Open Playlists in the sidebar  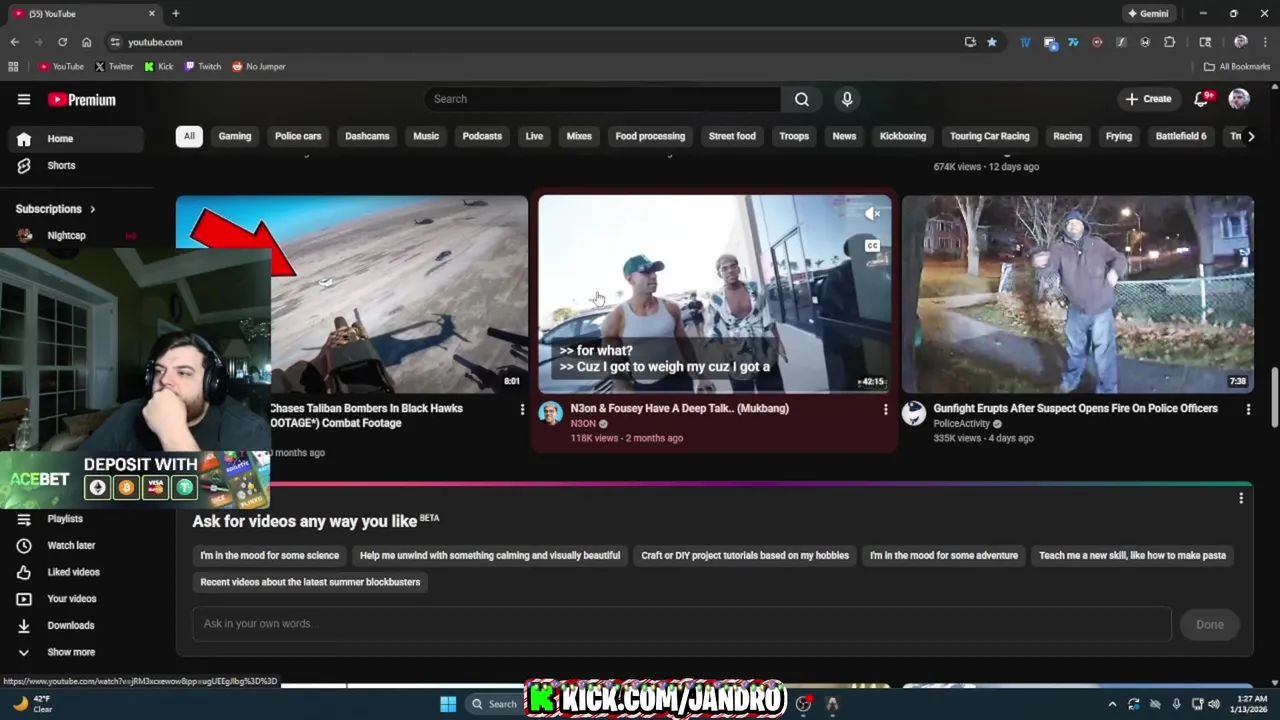(x=78, y=518)
